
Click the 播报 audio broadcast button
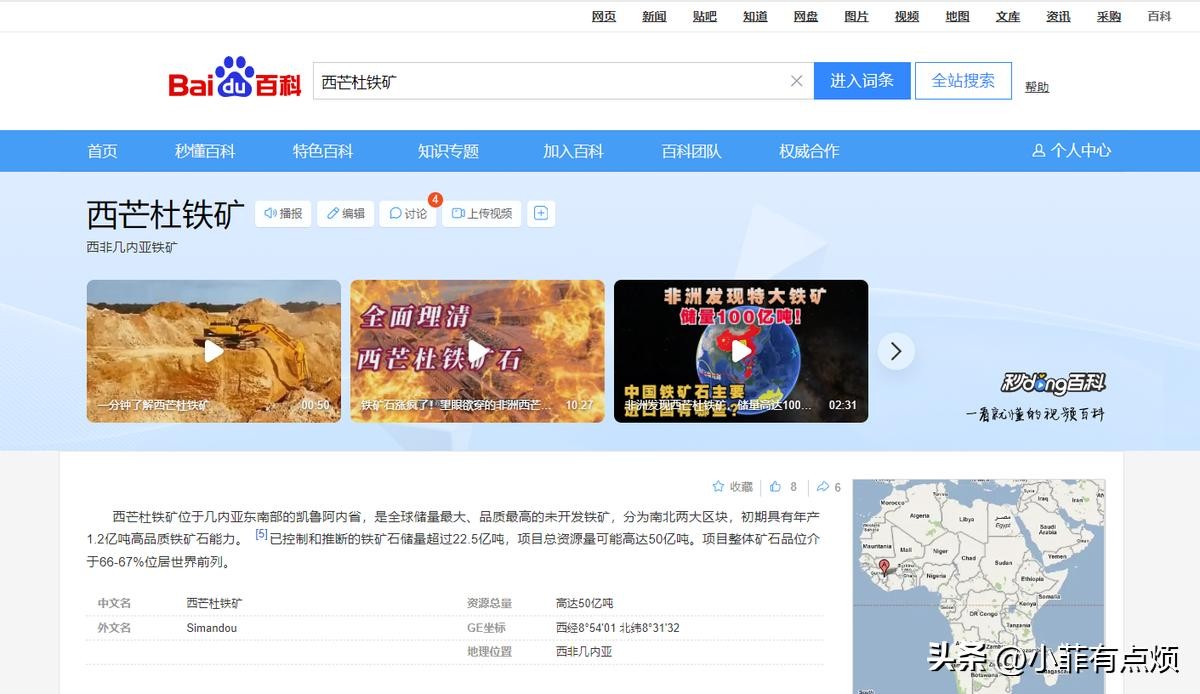click(x=283, y=213)
